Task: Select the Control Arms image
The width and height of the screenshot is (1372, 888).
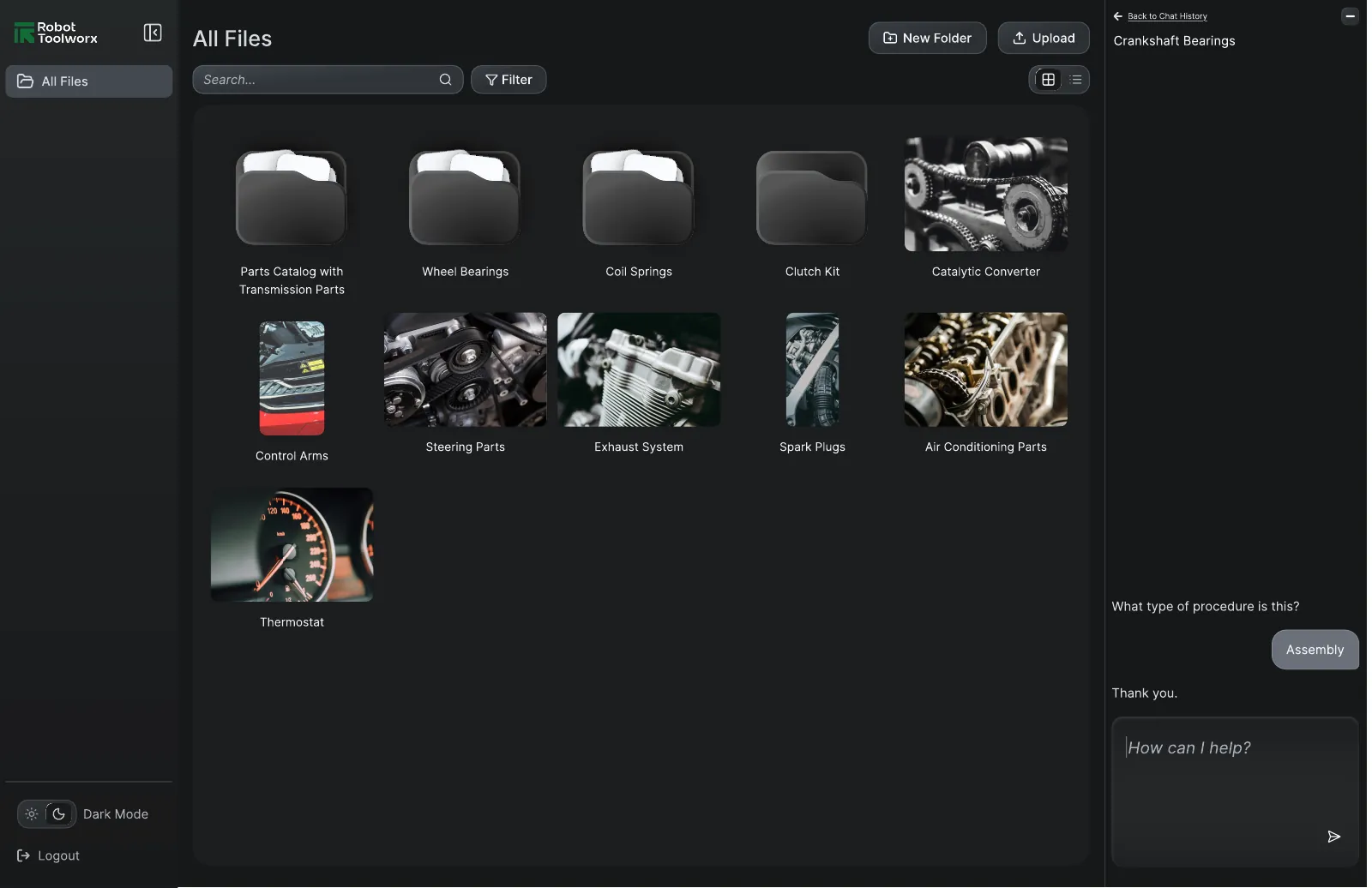Action: 292,378
